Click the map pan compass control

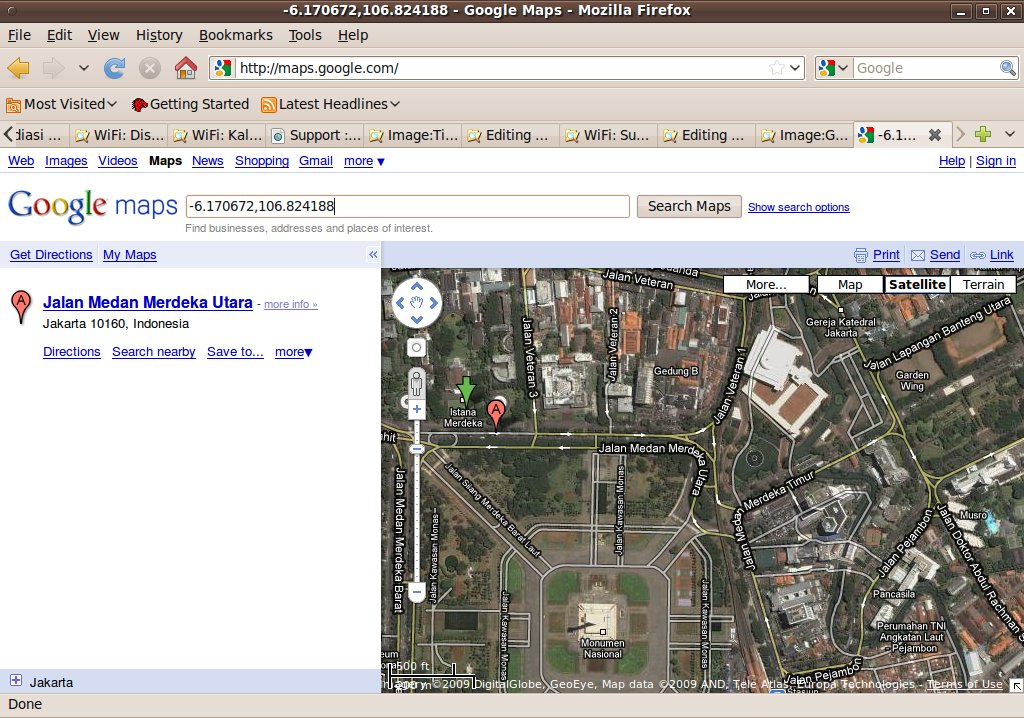(x=417, y=303)
